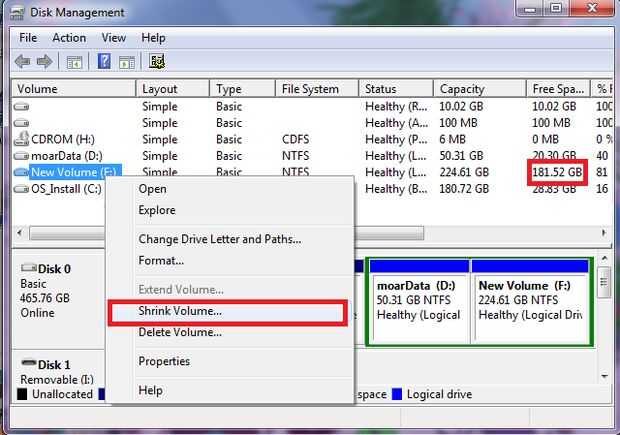
Task: Click Removable (I:) Disk 1 label
Action: coord(57,380)
